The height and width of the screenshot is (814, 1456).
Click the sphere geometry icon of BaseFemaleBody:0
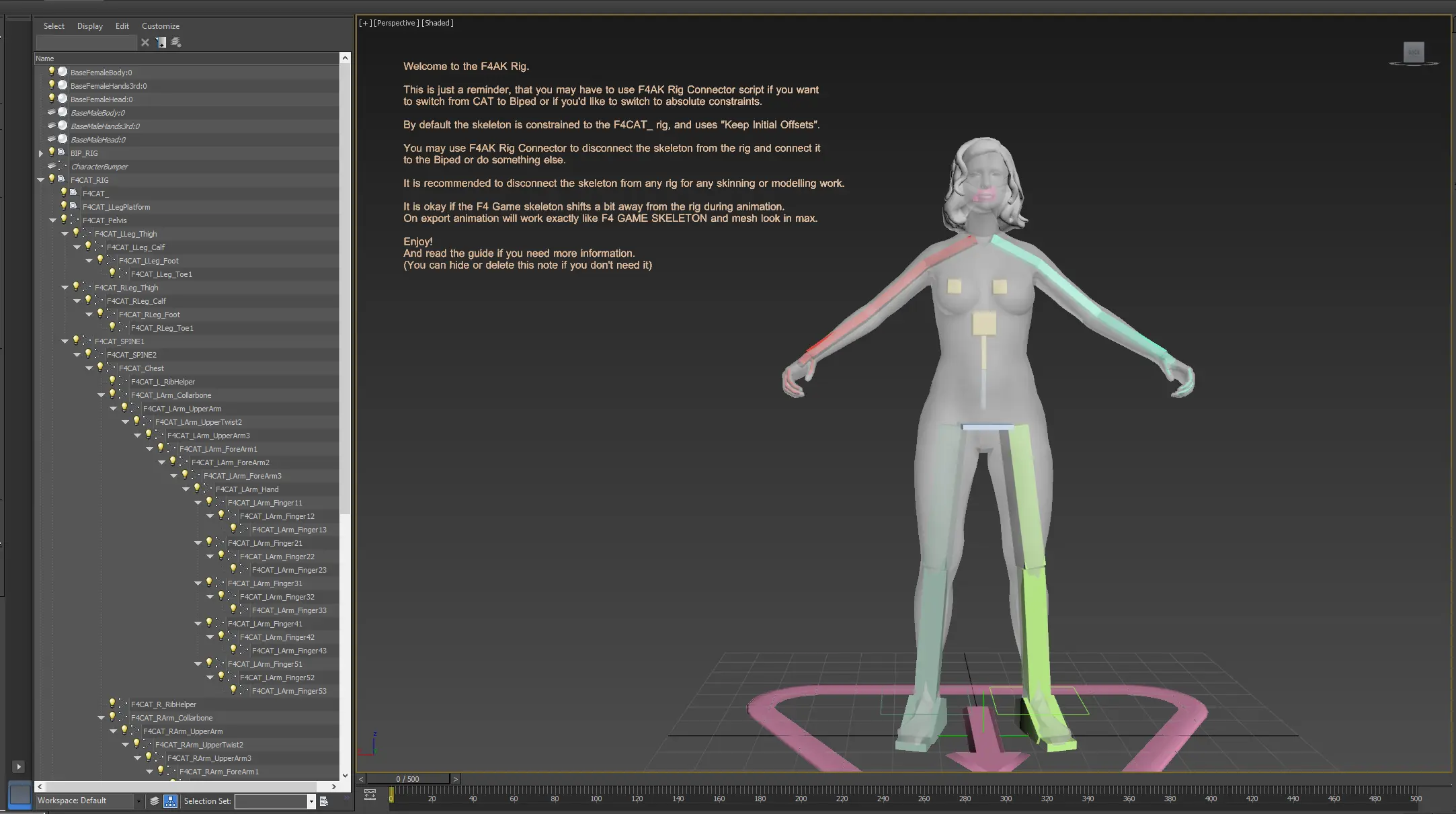click(63, 72)
